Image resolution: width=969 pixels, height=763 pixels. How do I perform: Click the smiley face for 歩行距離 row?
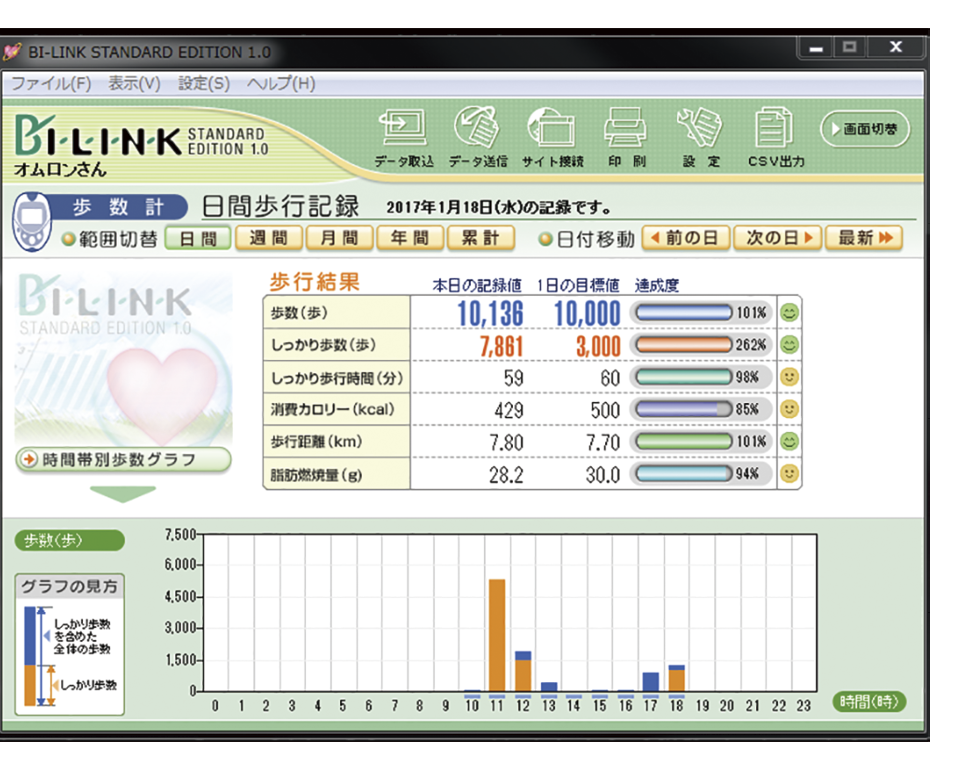[789, 441]
